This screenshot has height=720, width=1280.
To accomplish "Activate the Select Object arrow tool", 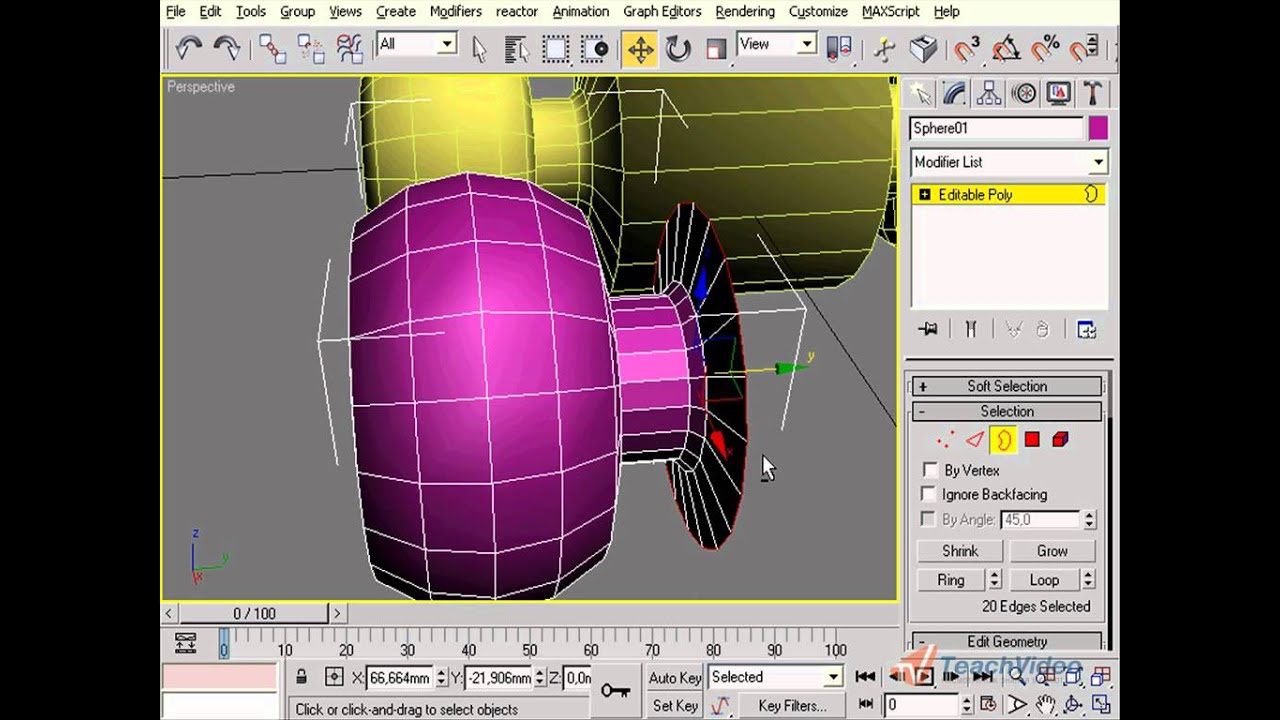I will (x=479, y=47).
